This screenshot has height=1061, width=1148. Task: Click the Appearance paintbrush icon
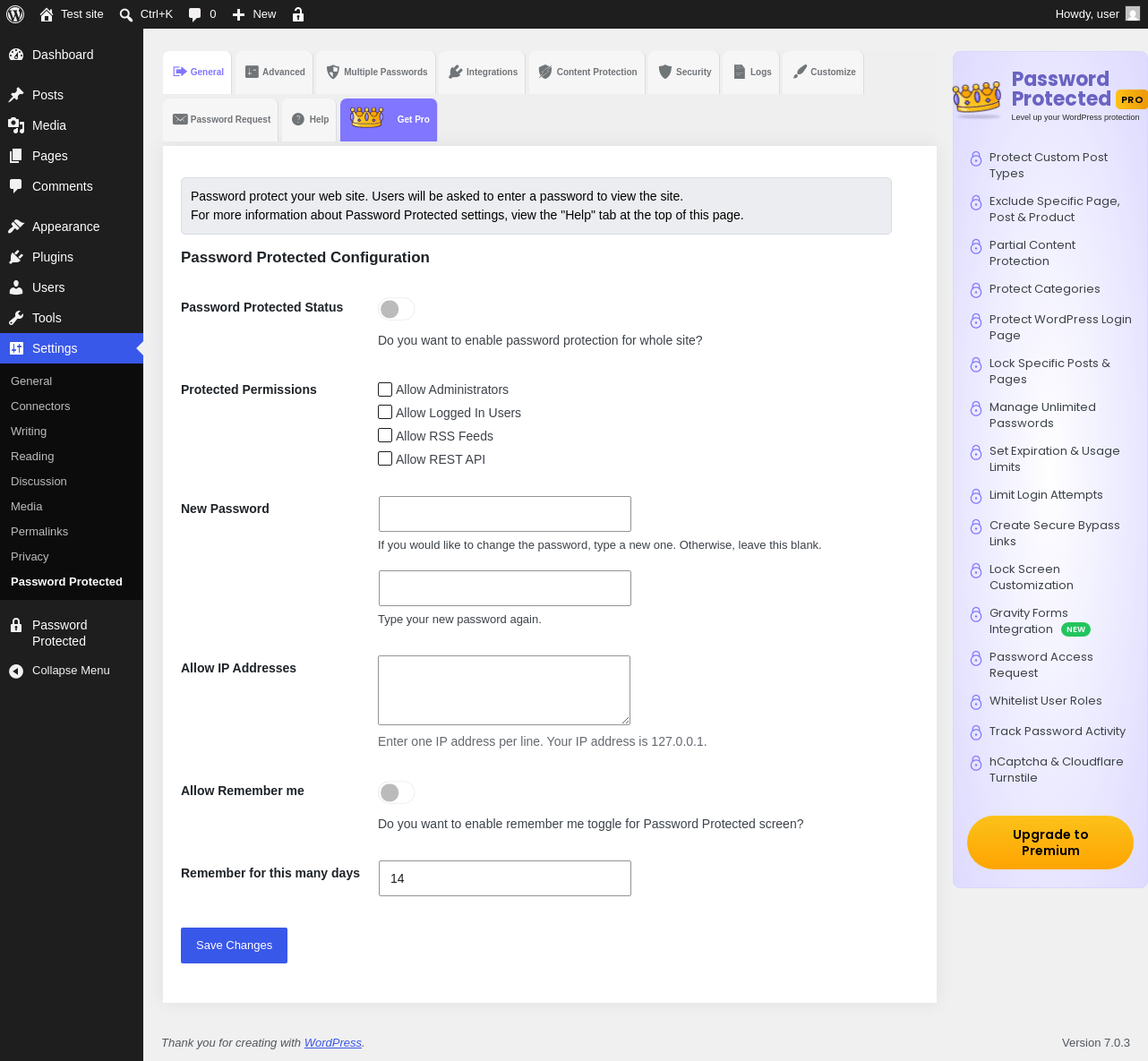(x=16, y=227)
